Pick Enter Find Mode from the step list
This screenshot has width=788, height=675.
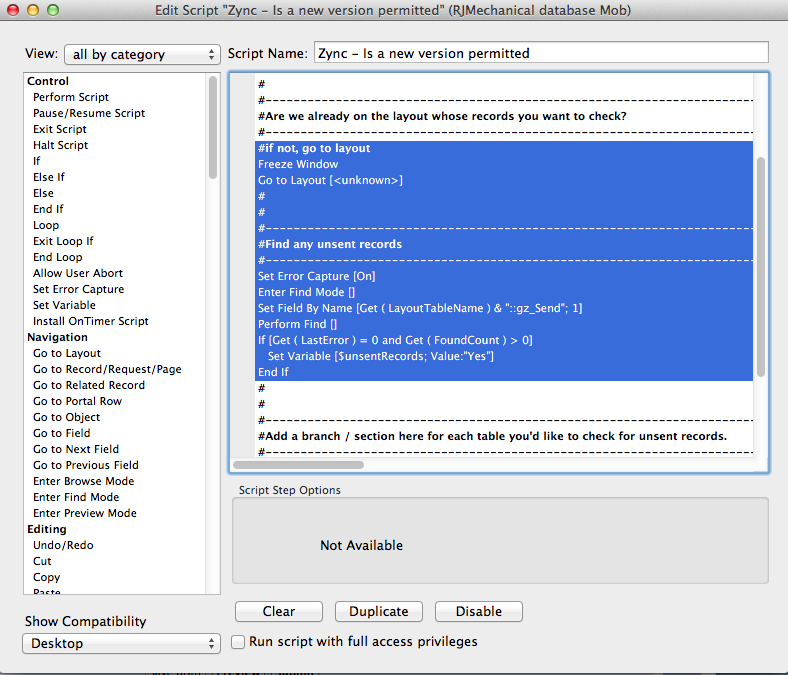click(x=76, y=497)
